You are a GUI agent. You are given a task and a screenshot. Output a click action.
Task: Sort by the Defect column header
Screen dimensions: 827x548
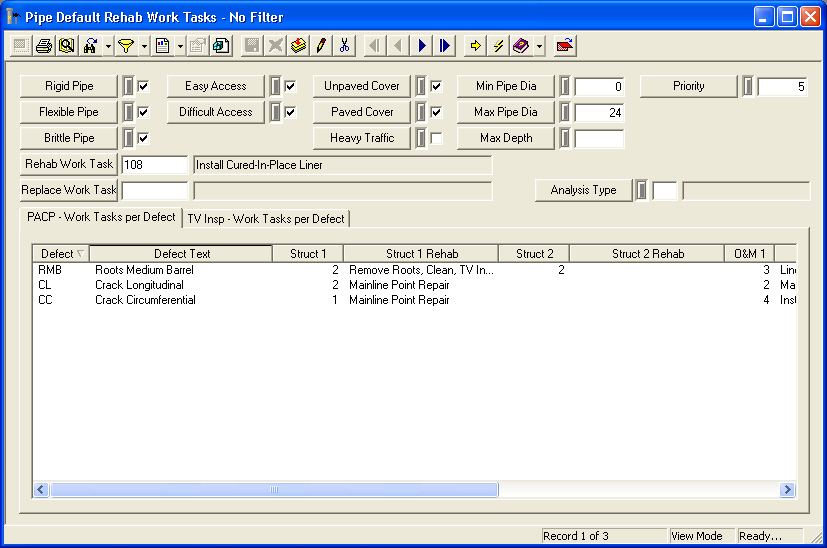point(61,254)
